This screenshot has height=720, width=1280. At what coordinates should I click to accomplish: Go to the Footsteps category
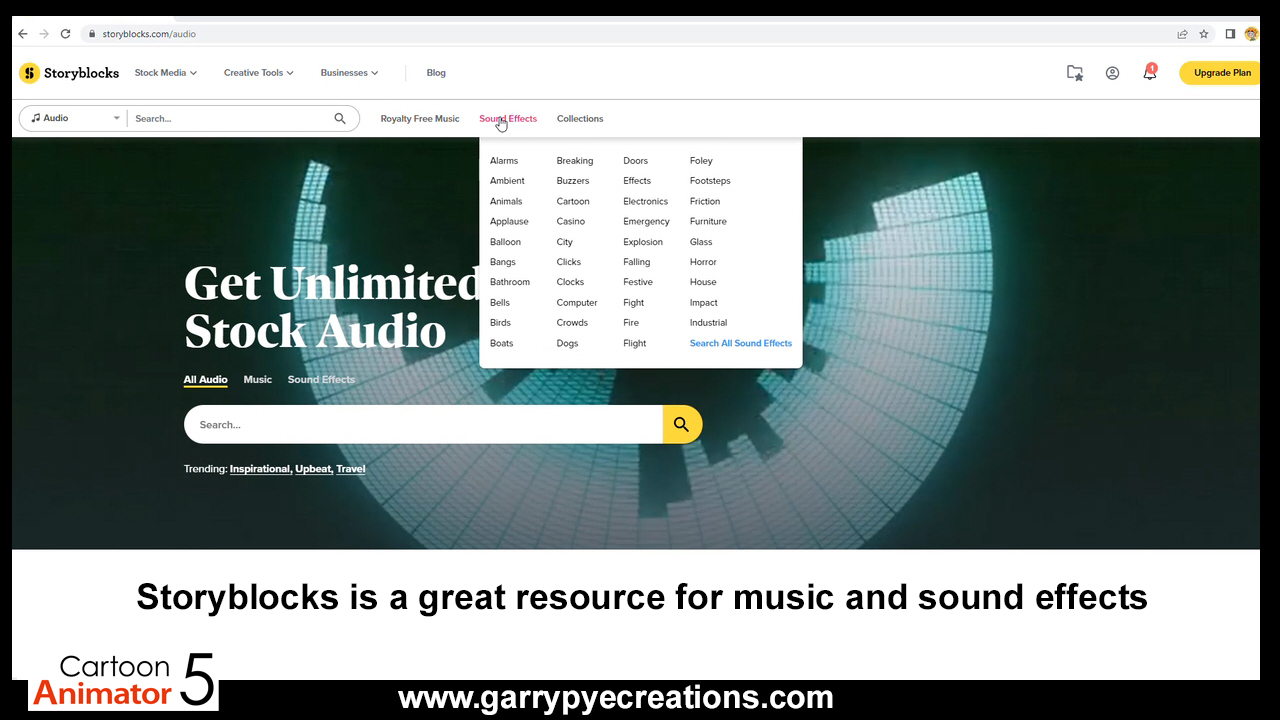[710, 181]
